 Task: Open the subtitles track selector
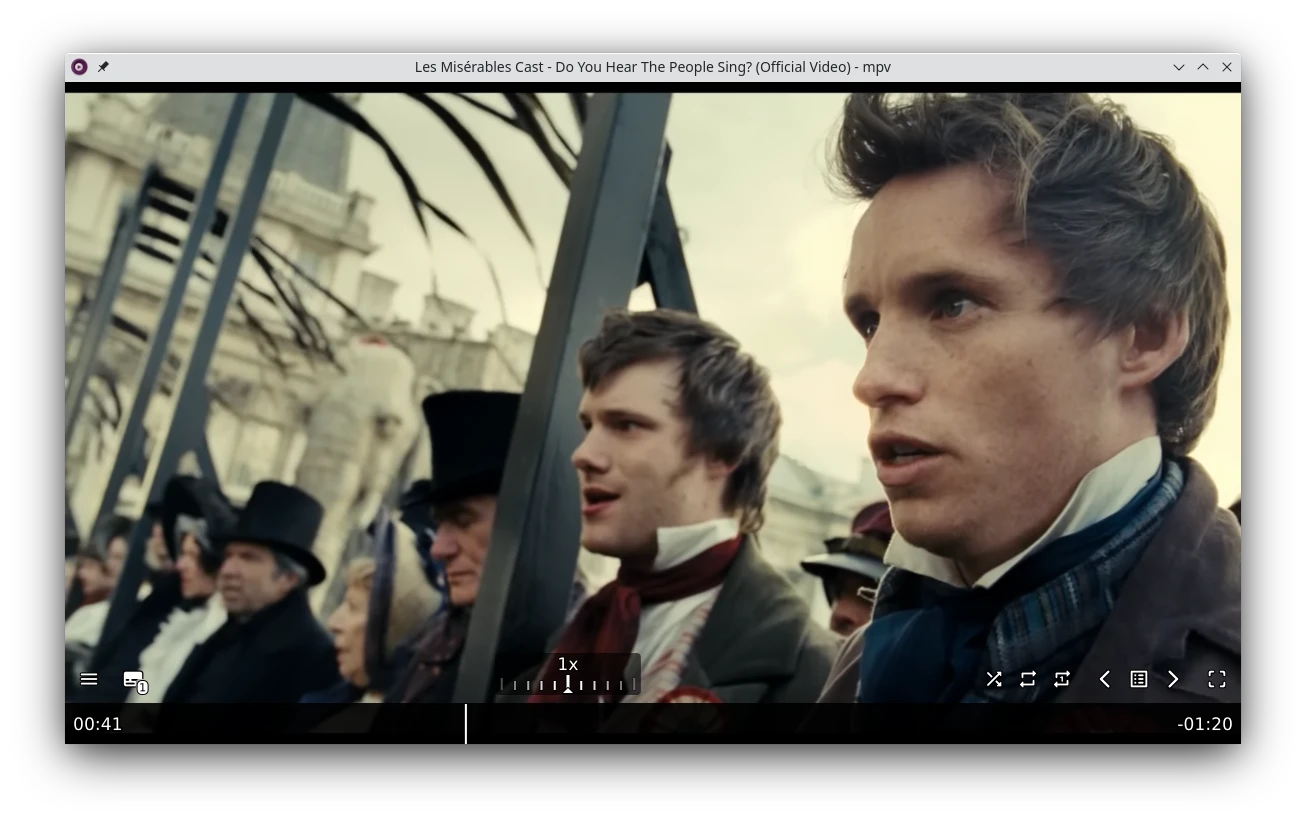click(134, 680)
